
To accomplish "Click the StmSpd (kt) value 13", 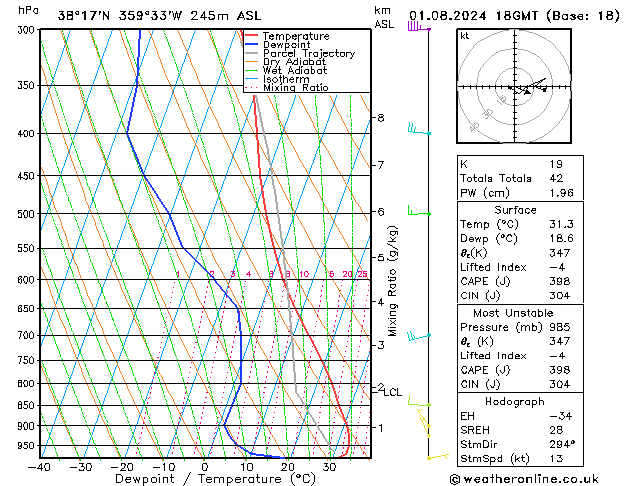I will 556,458.
